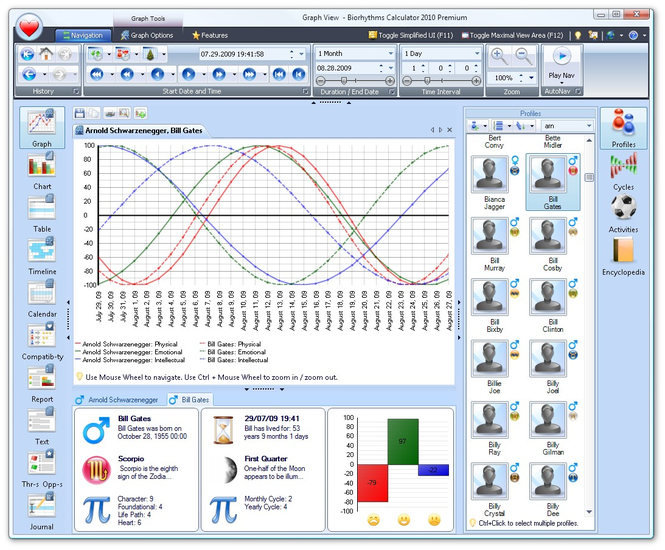Jump to the first date button
The image size is (665, 550).
[279, 75]
